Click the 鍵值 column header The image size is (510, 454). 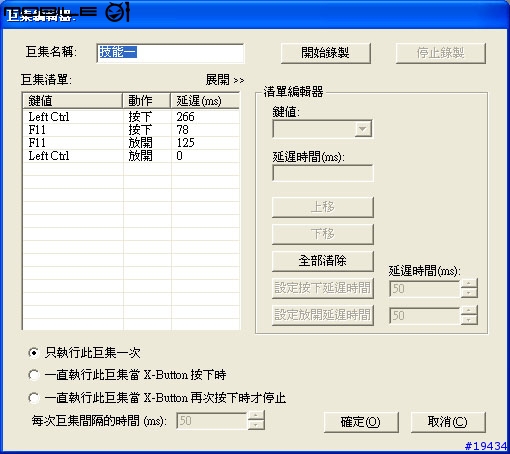72,100
